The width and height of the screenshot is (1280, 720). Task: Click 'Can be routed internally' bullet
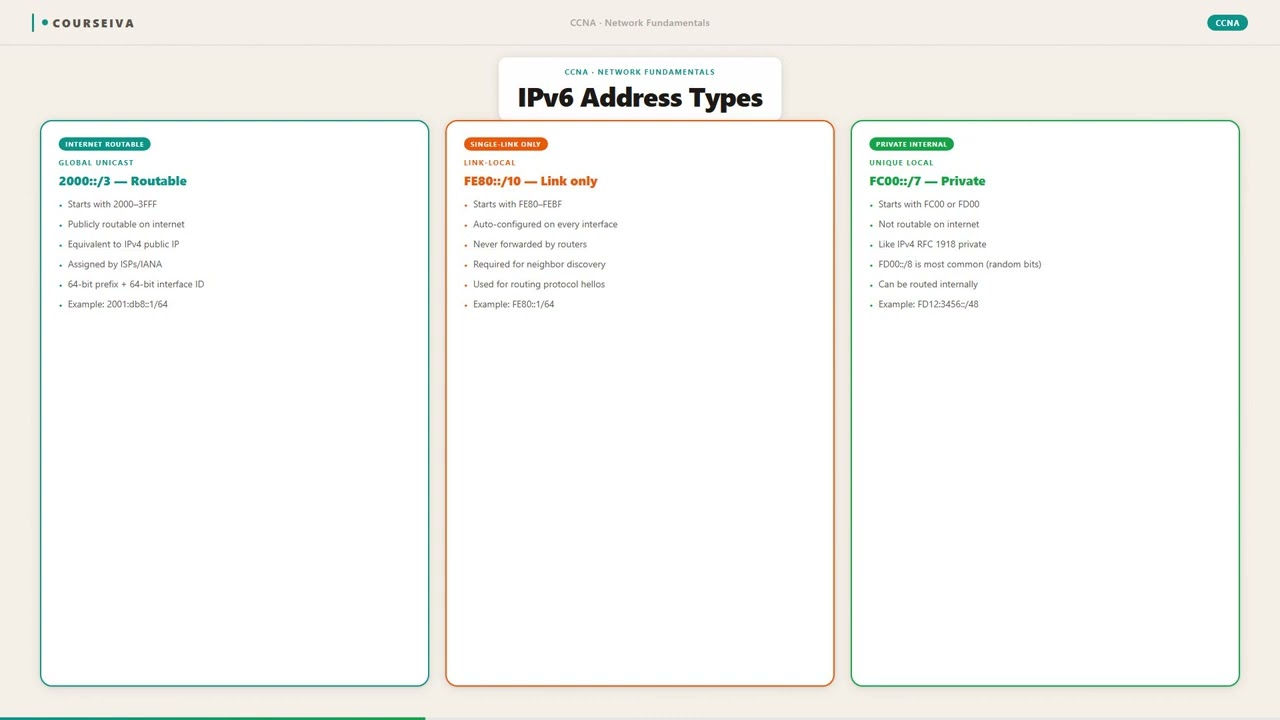coord(928,284)
